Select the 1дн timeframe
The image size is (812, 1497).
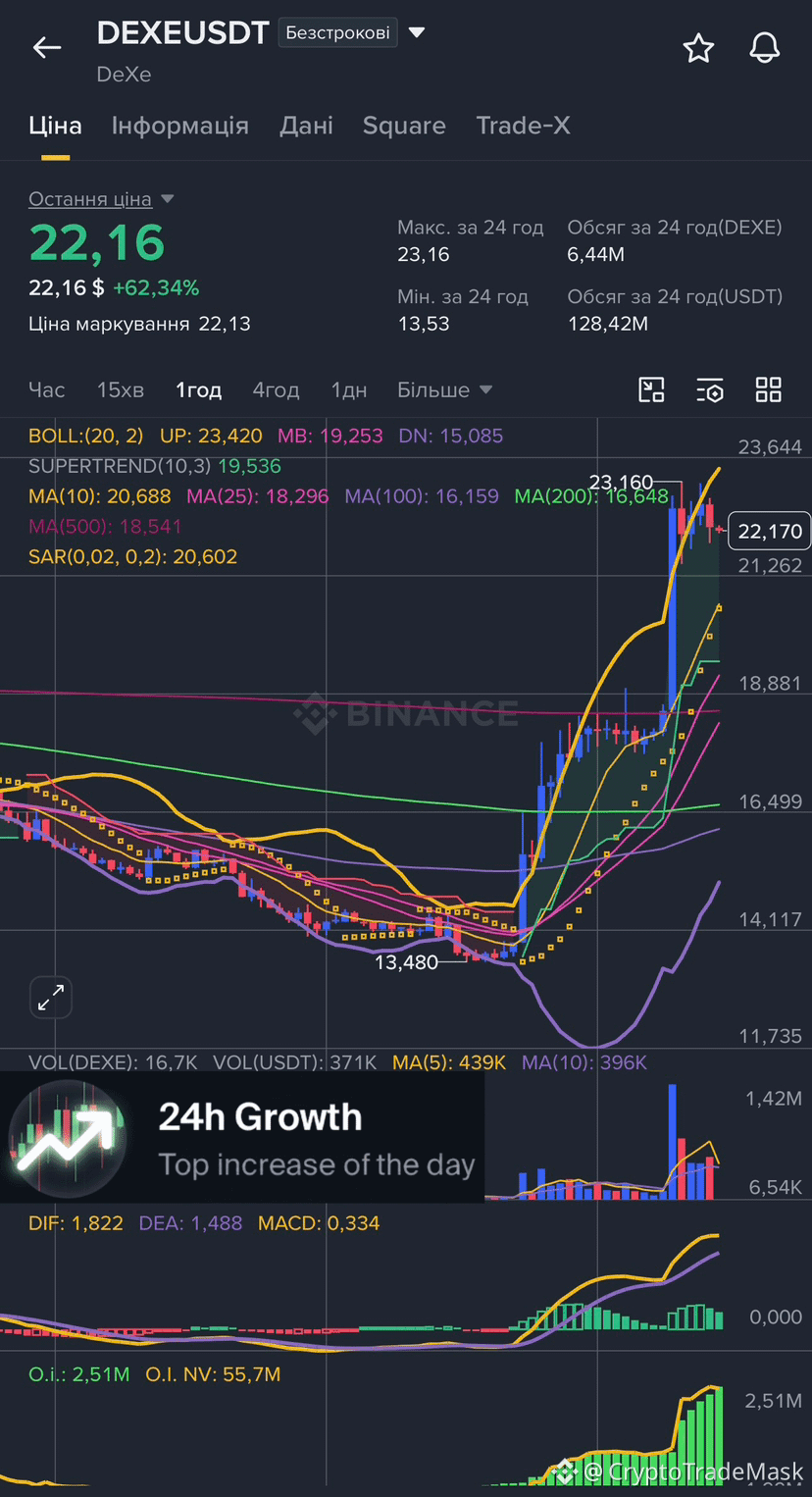click(349, 389)
